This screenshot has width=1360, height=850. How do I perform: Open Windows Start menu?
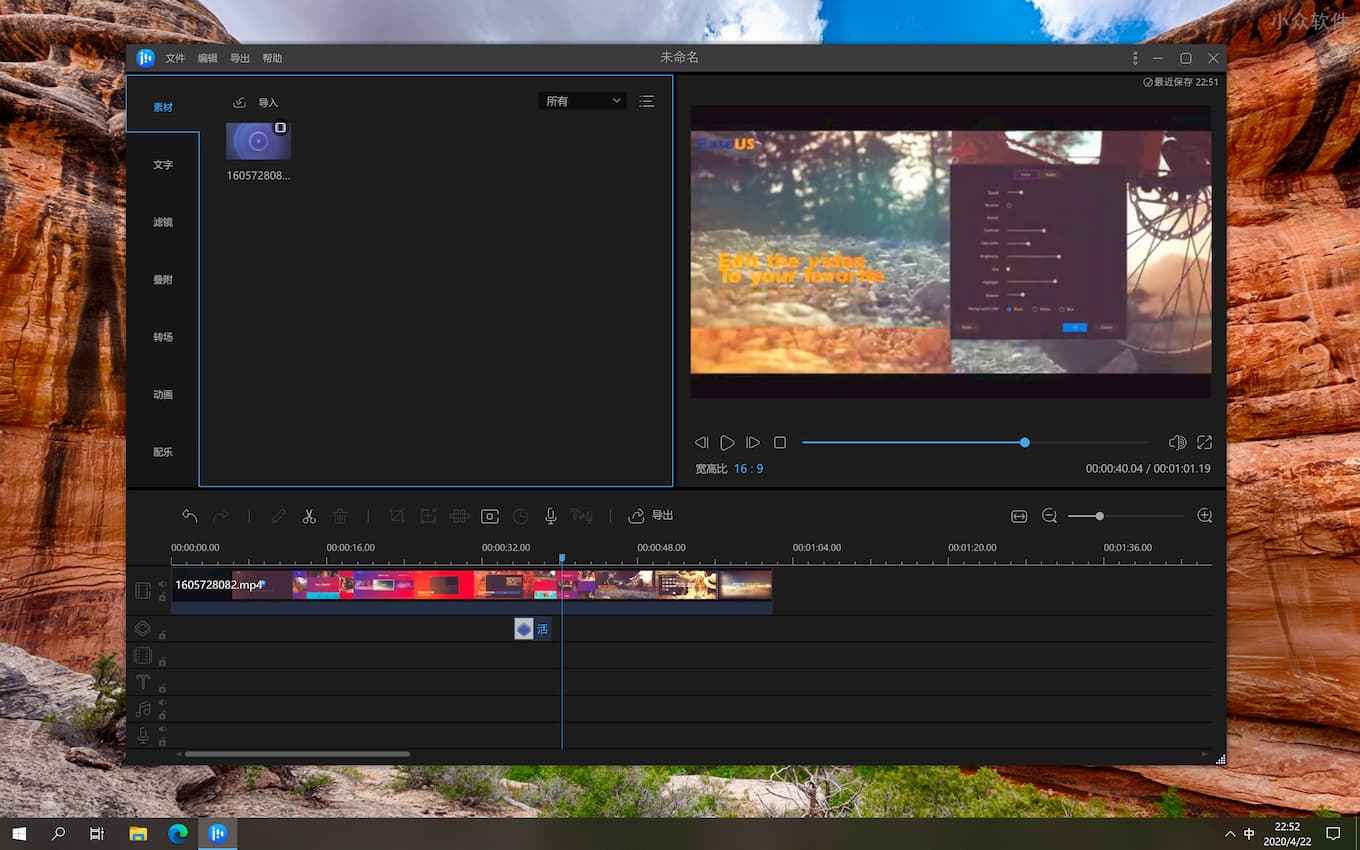click(x=19, y=833)
